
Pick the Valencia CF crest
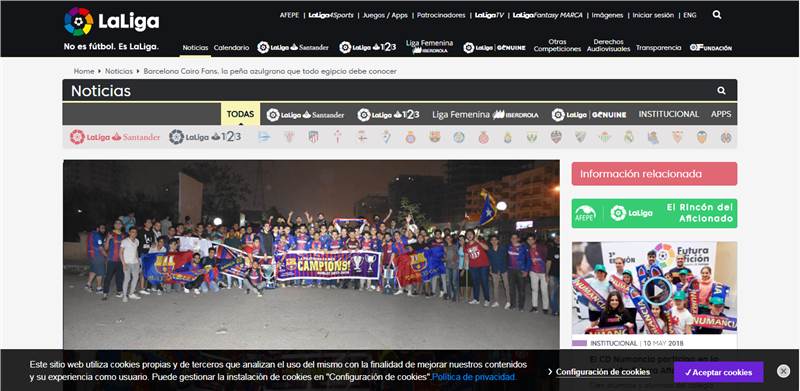point(702,137)
